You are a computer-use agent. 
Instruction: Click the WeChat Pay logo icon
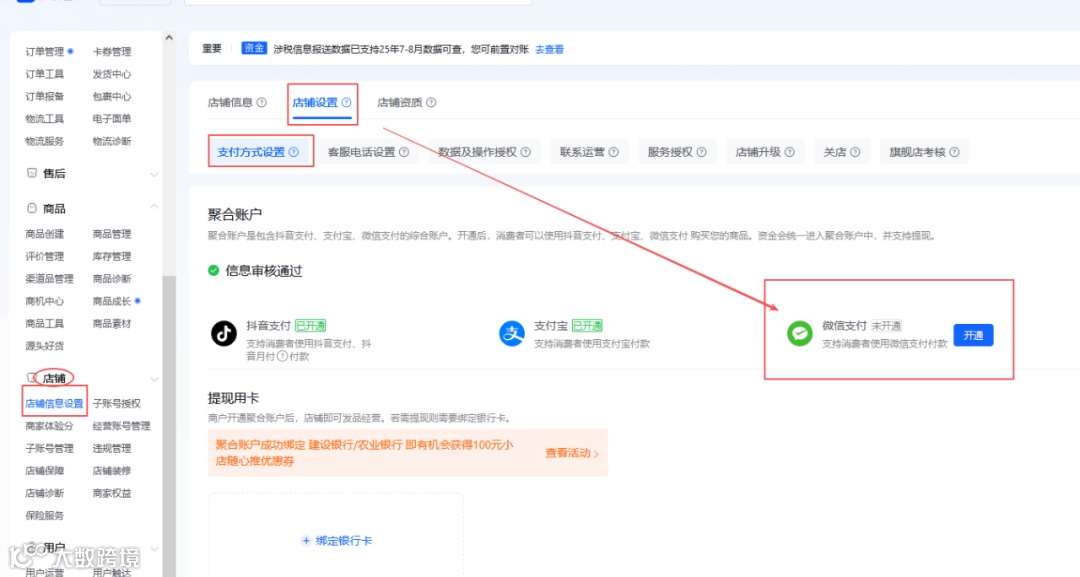(x=800, y=334)
